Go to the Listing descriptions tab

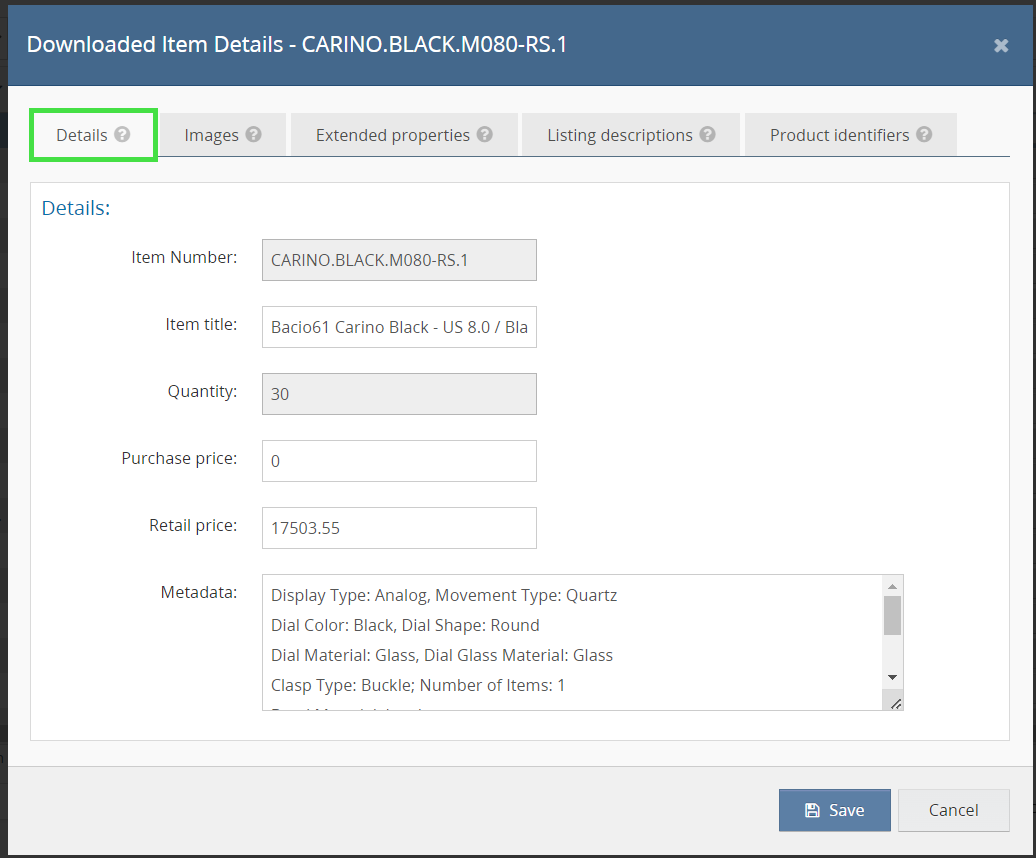619,135
